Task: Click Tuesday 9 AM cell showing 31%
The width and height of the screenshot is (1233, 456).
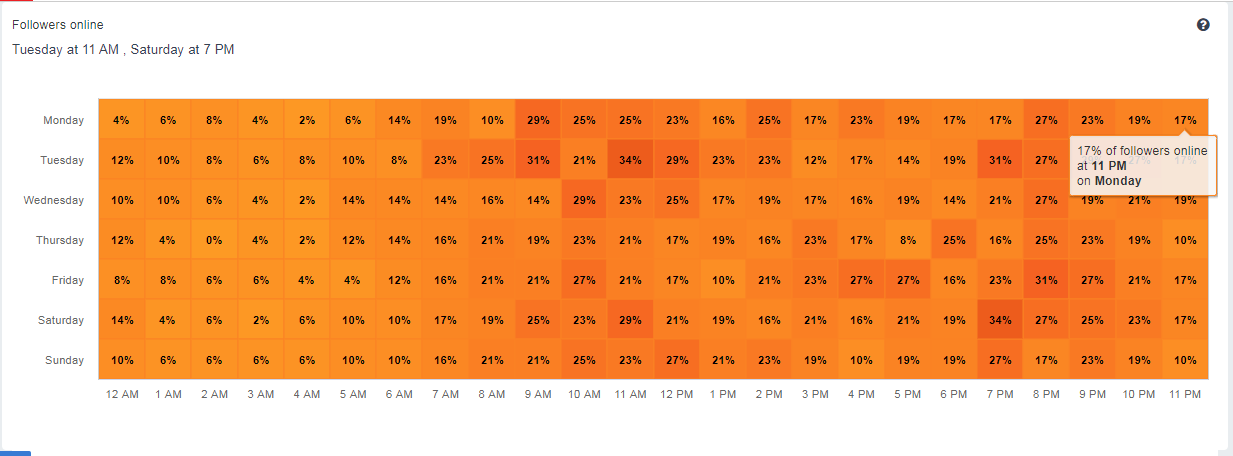Action: pyautogui.click(x=538, y=160)
